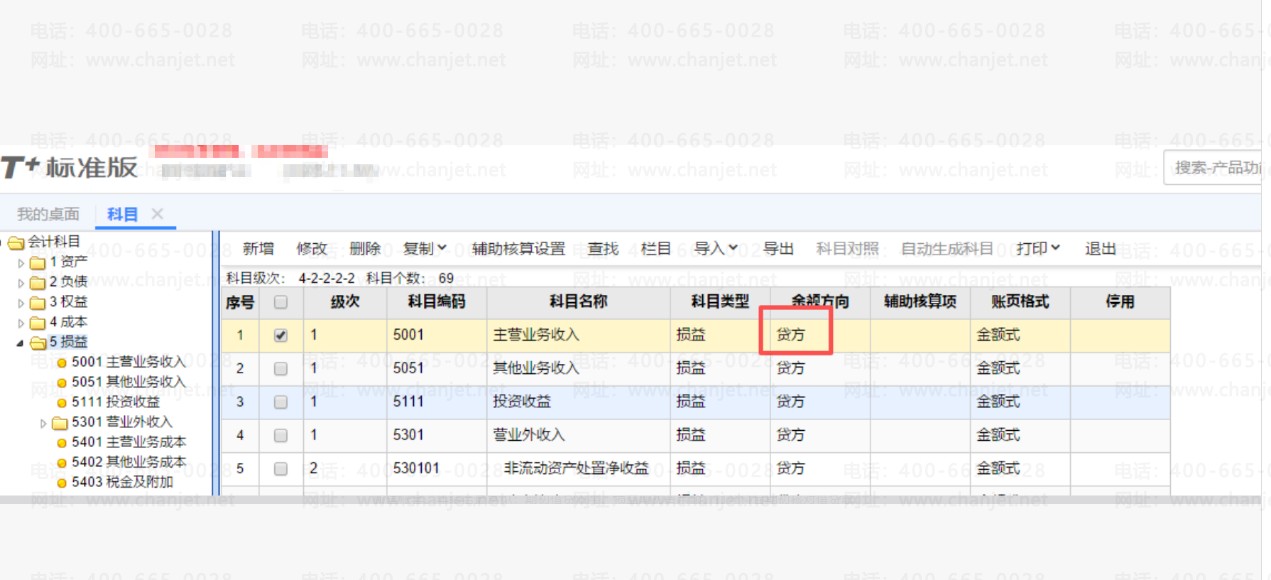Expand the 1 资产 tree node arrow
The height and width of the screenshot is (580, 1271).
pos(21,262)
